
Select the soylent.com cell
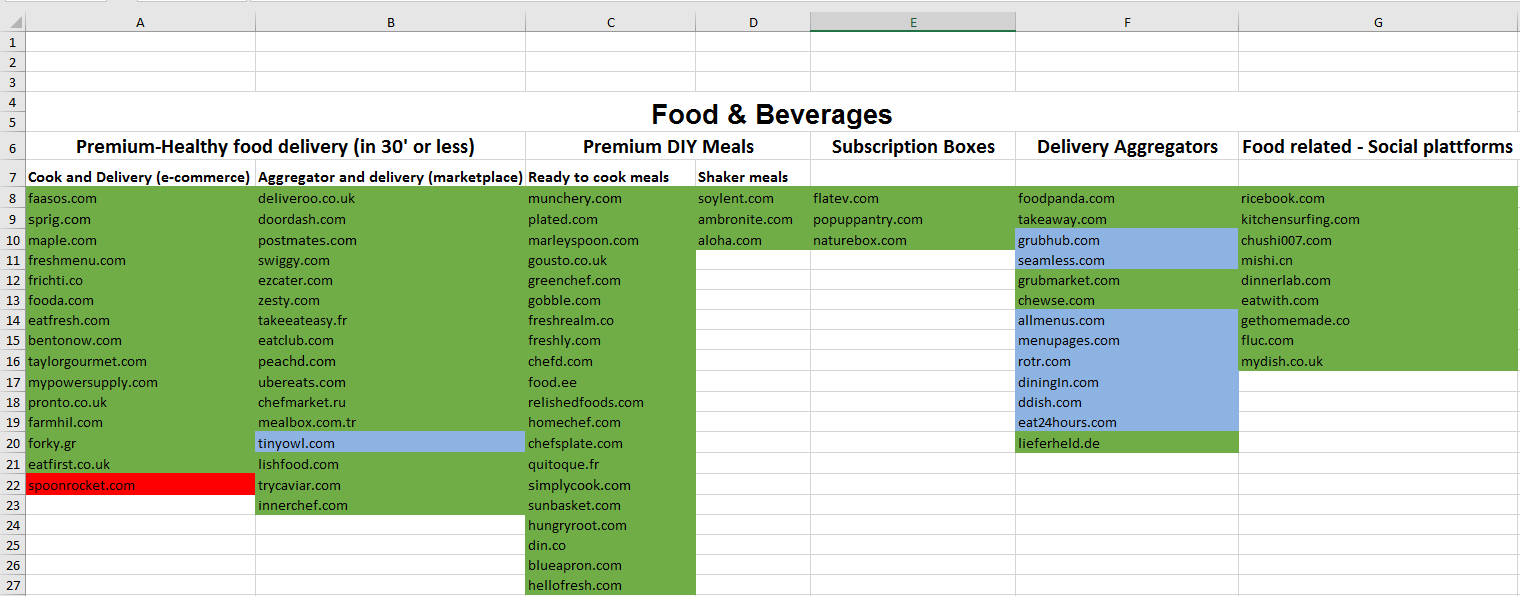pyautogui.click(x=753, y=198)
